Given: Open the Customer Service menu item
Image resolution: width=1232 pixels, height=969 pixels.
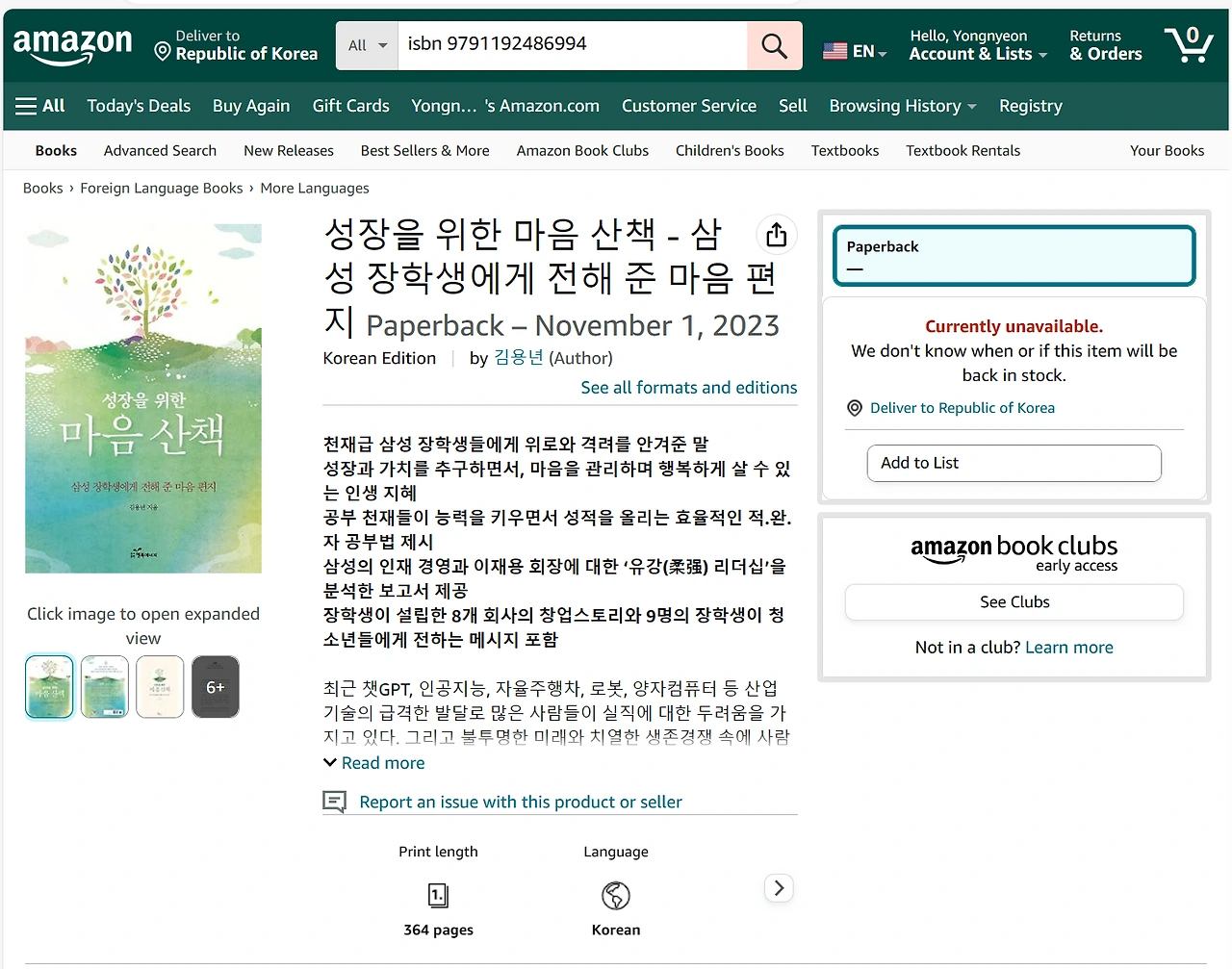Looking at the screenshot, I should coord(689,106).
